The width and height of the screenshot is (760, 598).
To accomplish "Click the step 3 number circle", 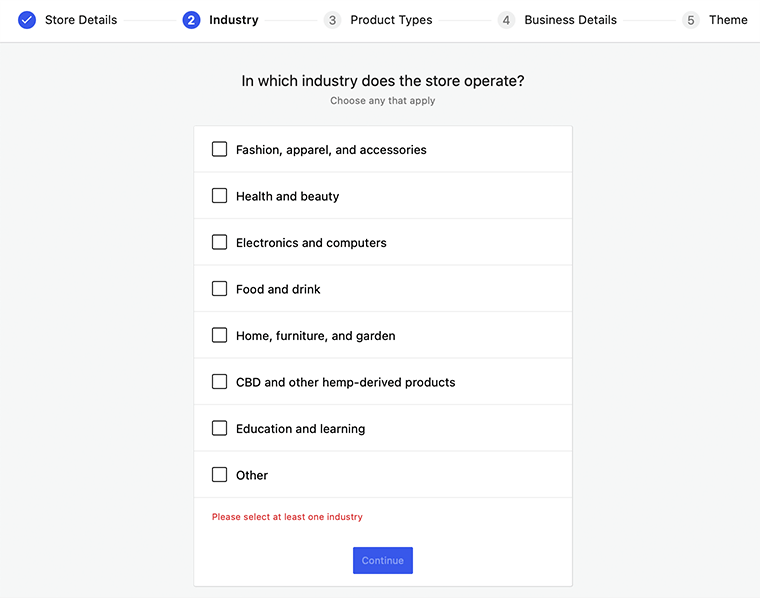I will tap(332, 20).
